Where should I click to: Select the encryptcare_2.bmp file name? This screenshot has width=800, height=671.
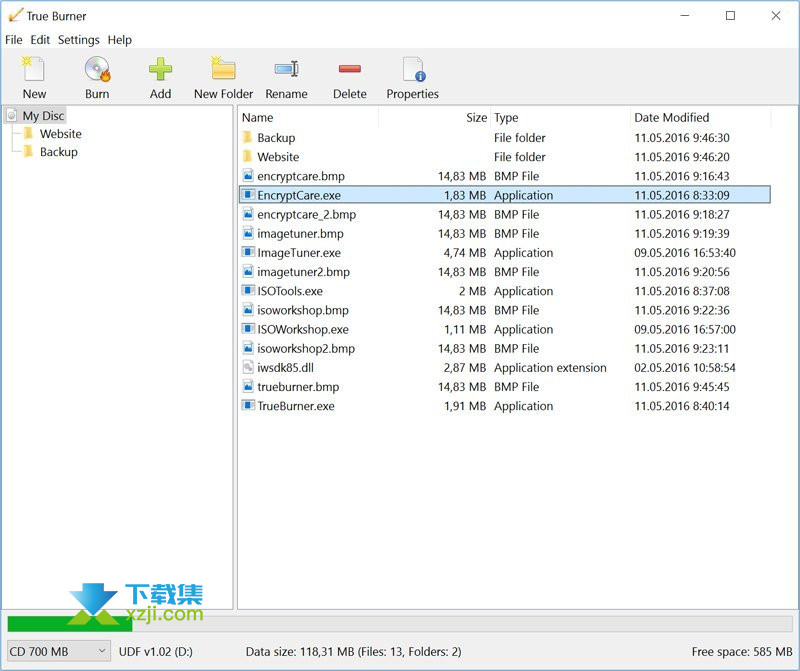tap(307, 215)
